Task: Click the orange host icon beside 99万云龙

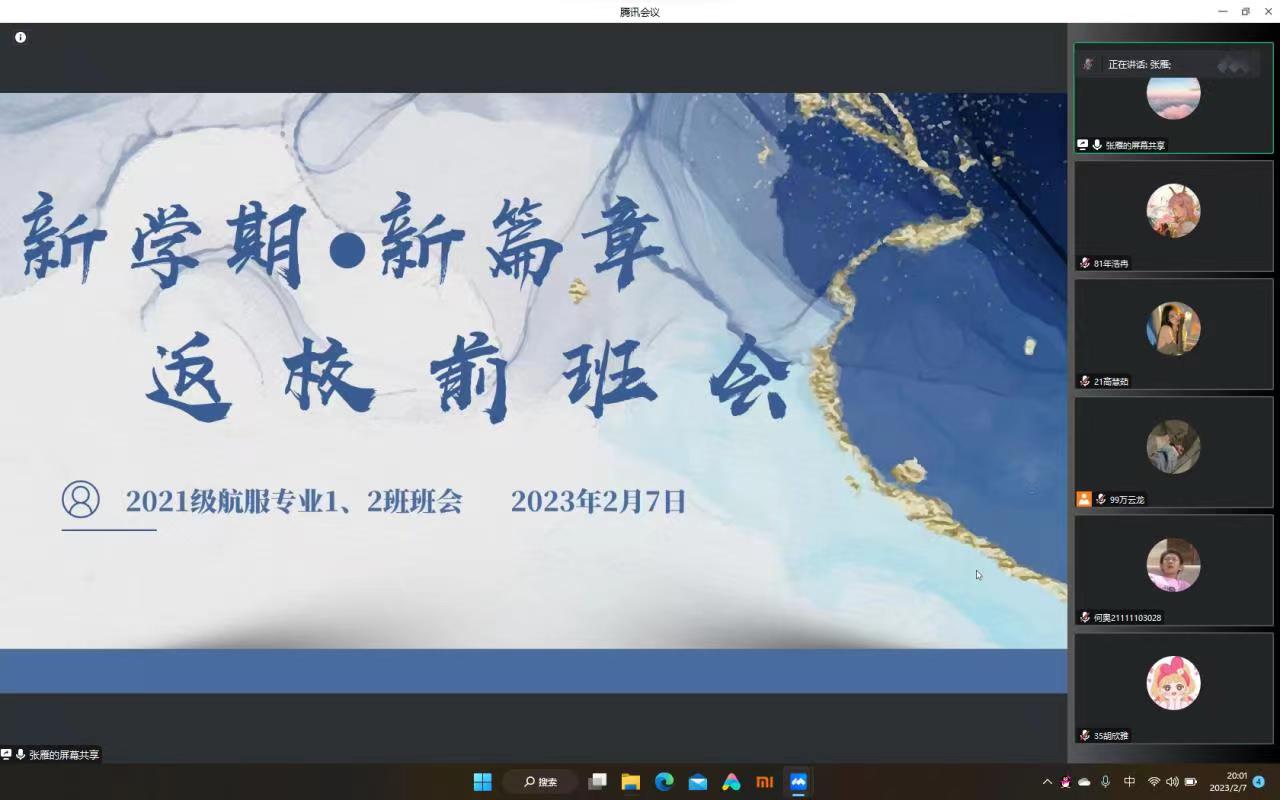Action: [1083, 499]
